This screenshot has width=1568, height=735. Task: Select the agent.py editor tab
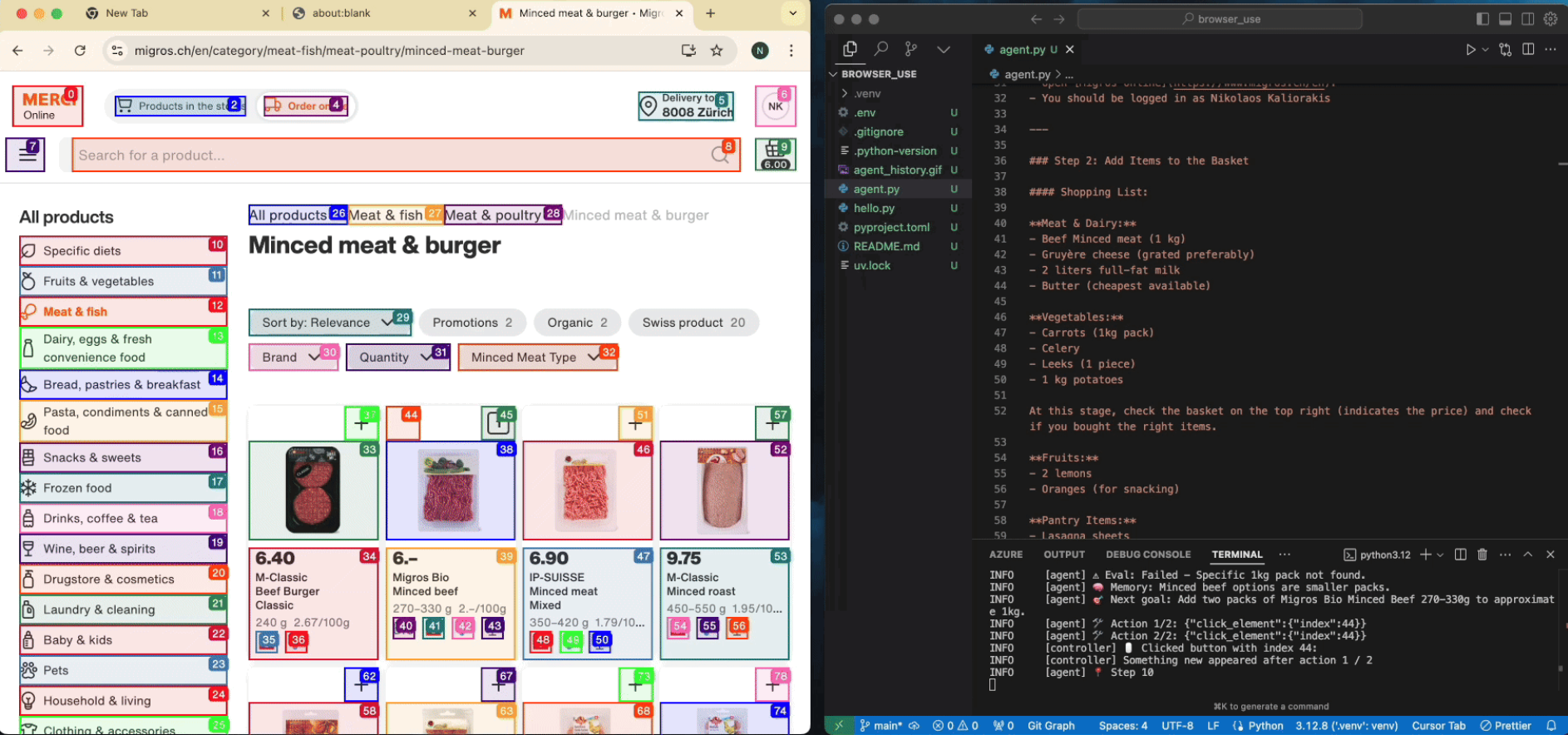[x=1028, y=50]
